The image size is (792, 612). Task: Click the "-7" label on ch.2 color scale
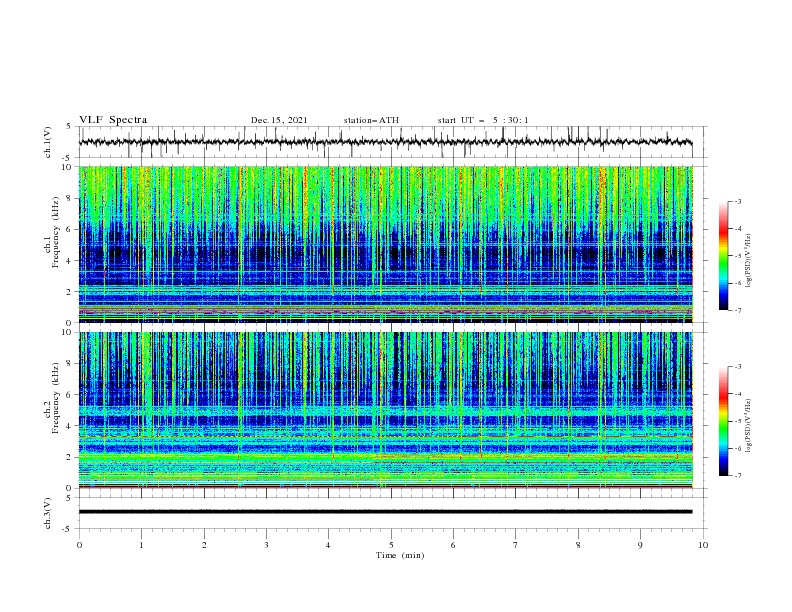(x=737, y=475)
